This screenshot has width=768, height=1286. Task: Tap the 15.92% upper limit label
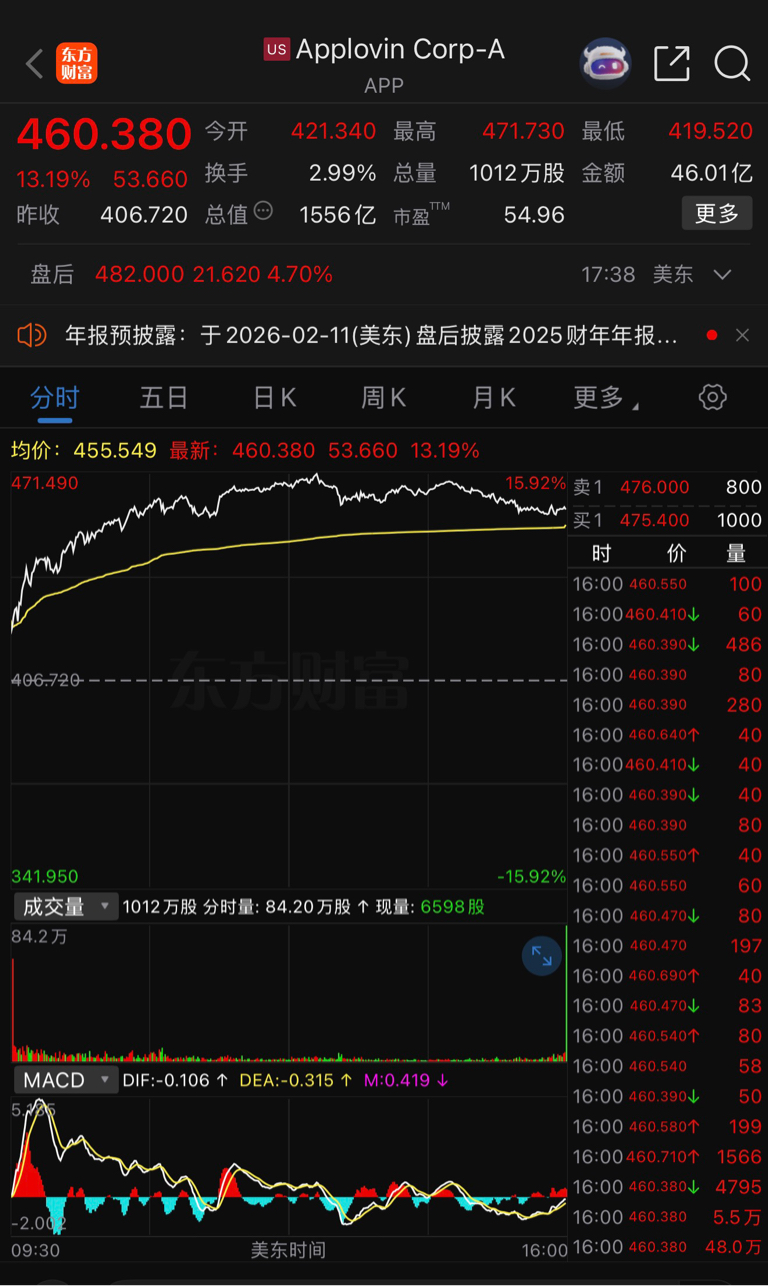(535, 483)
